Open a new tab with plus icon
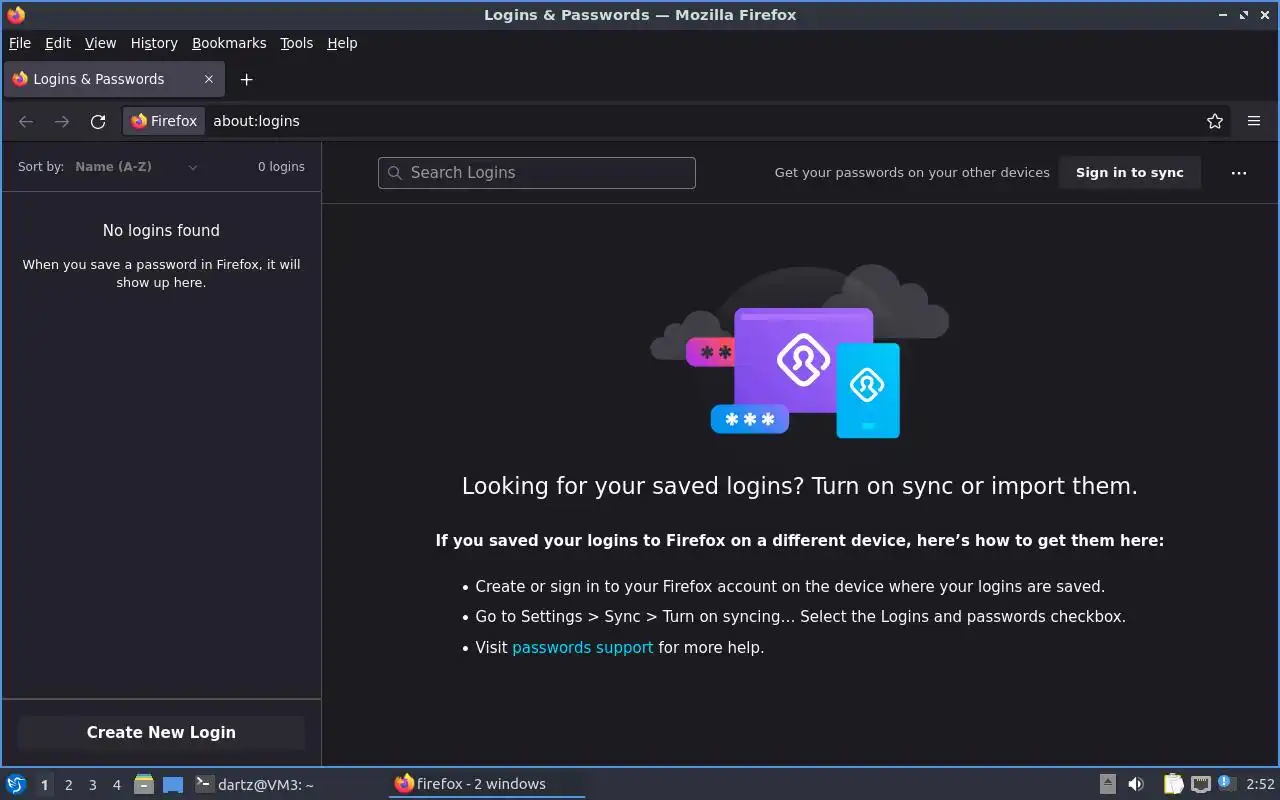Screen dimensions: 1280x800 [247, 79]
